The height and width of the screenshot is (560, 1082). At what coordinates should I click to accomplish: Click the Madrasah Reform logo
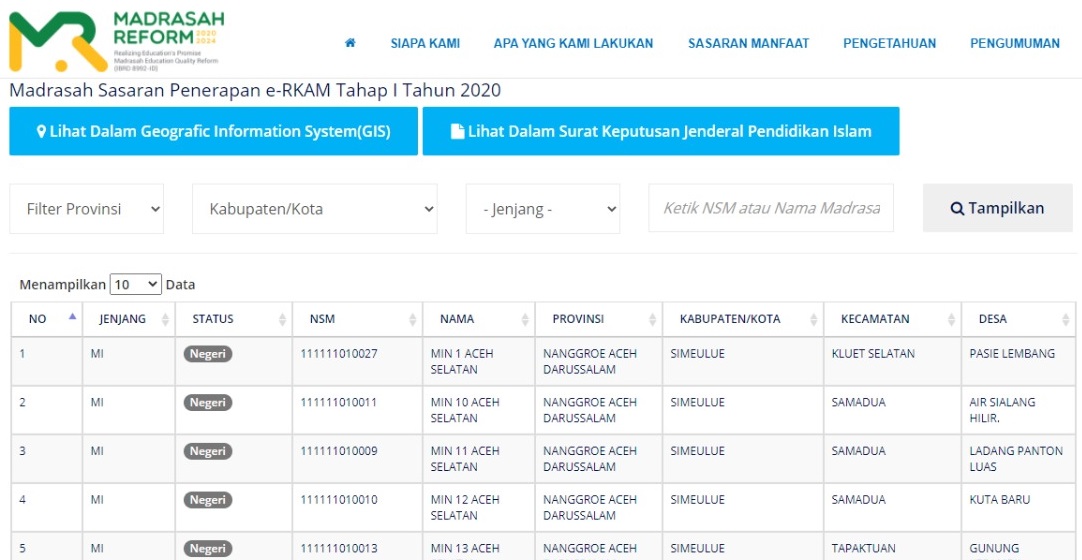coord(117,41)
